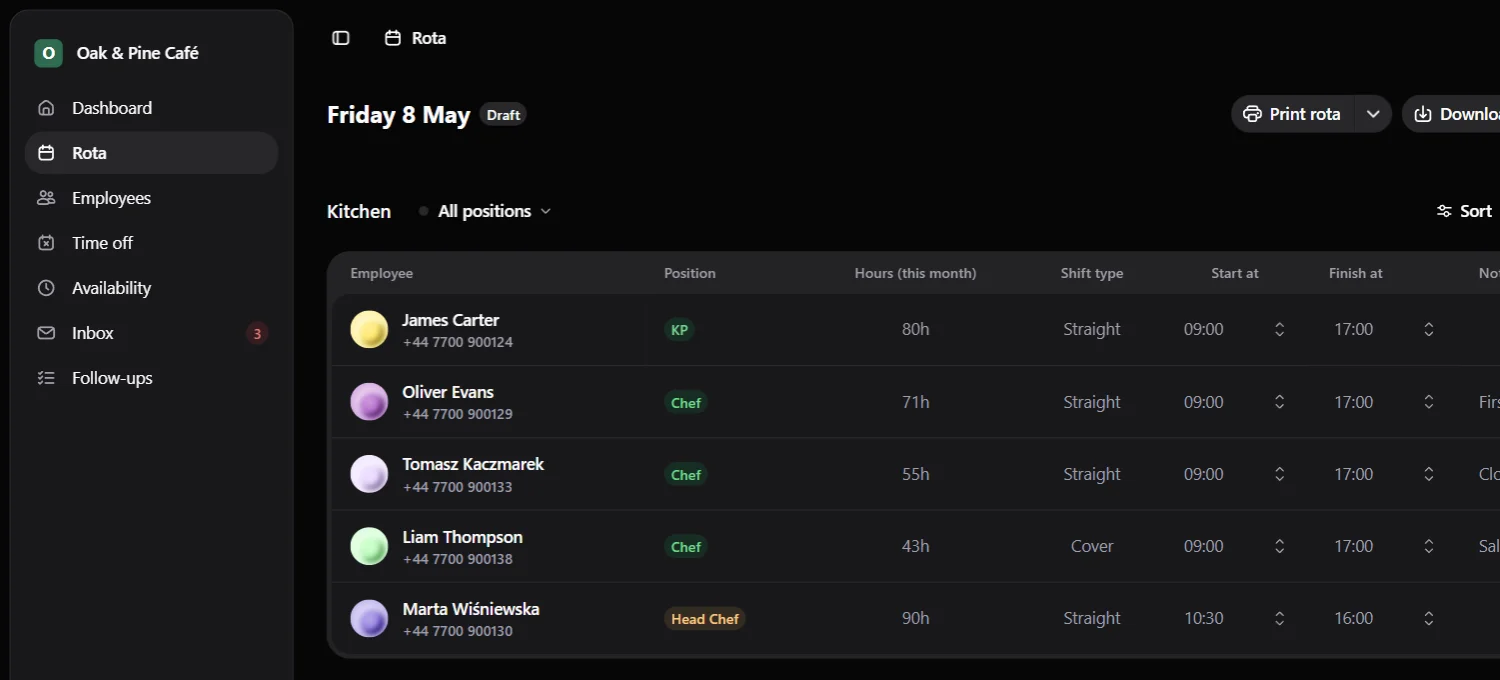Click Oliver Evans's Chef position tag
1500x680 pixels.
686,402
